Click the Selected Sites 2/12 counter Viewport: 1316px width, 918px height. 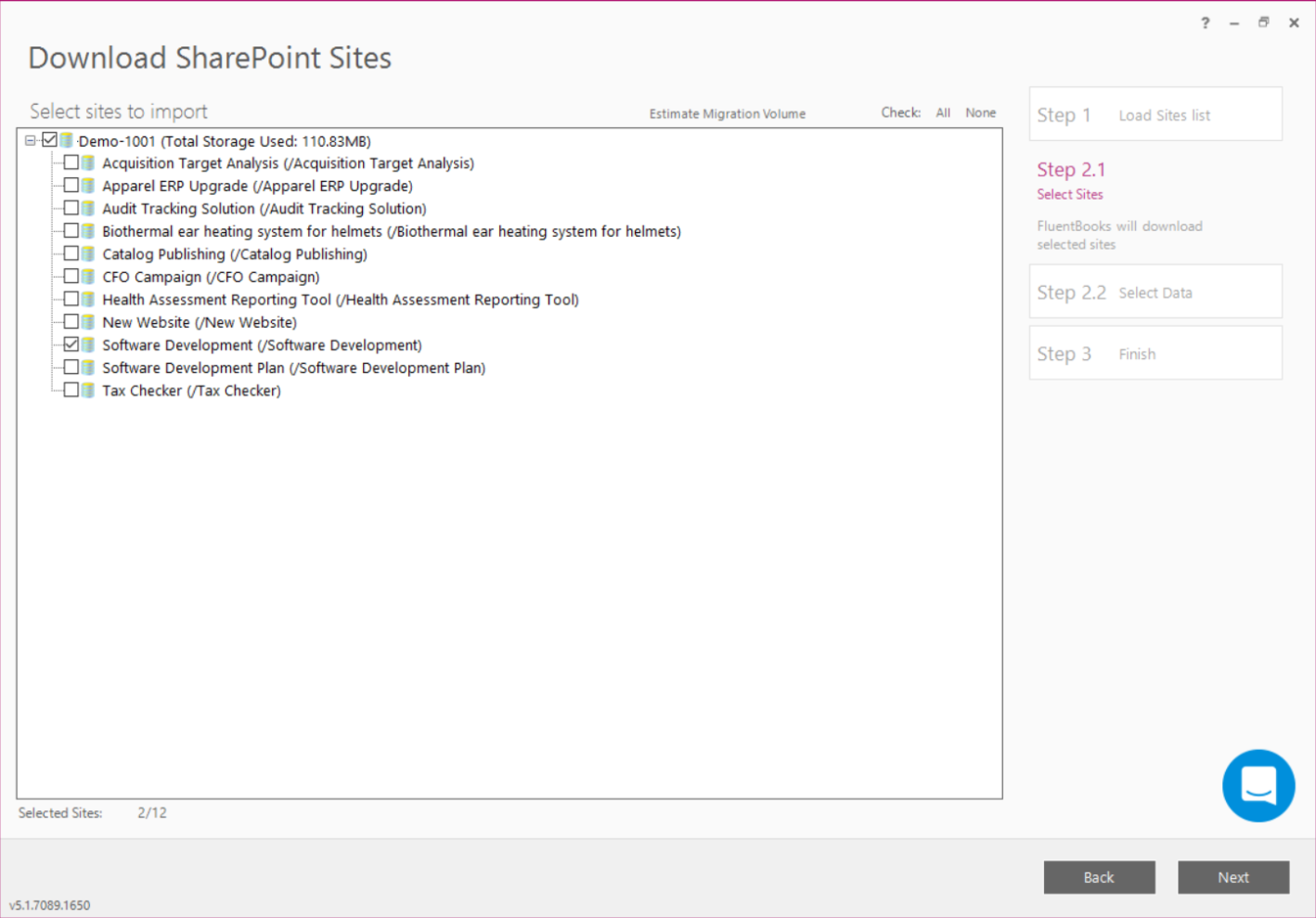(93, 813)
